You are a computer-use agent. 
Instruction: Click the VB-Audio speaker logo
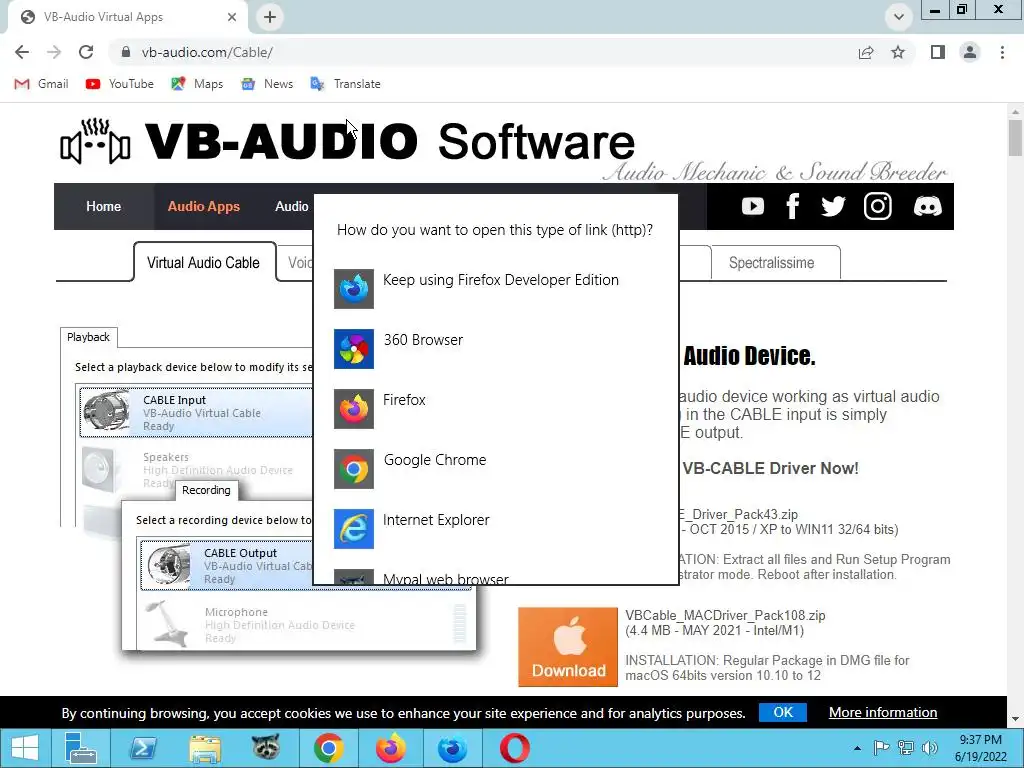click(x=95, y=141)
